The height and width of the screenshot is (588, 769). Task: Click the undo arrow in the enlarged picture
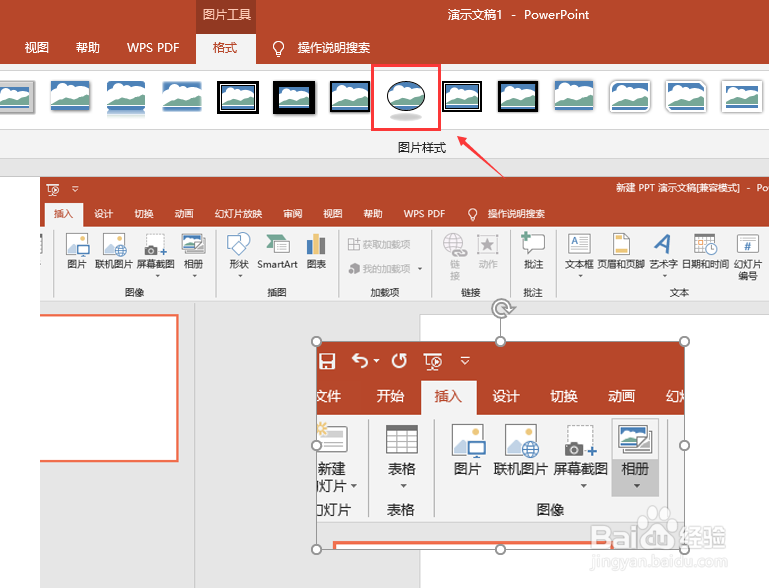coord(360,361)
